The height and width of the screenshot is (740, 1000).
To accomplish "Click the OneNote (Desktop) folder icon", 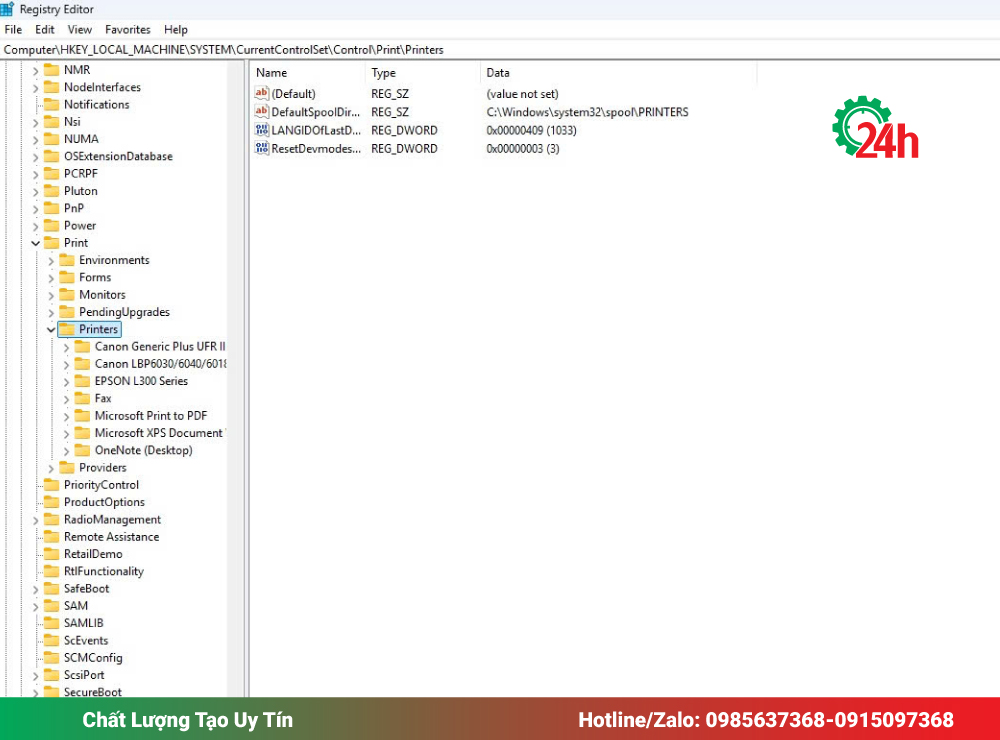I will (82, 450).
